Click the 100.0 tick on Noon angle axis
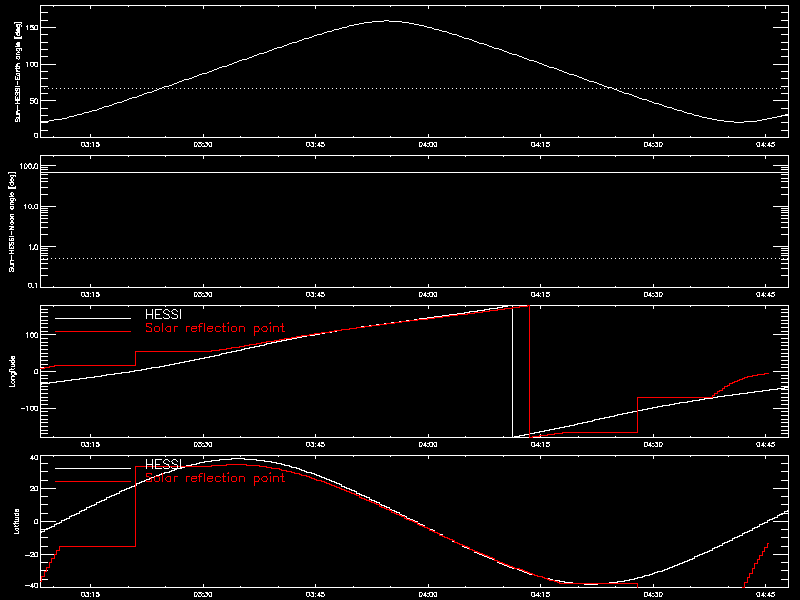The height and width of the screenshot is (600, 800). [x=29, y=166]
